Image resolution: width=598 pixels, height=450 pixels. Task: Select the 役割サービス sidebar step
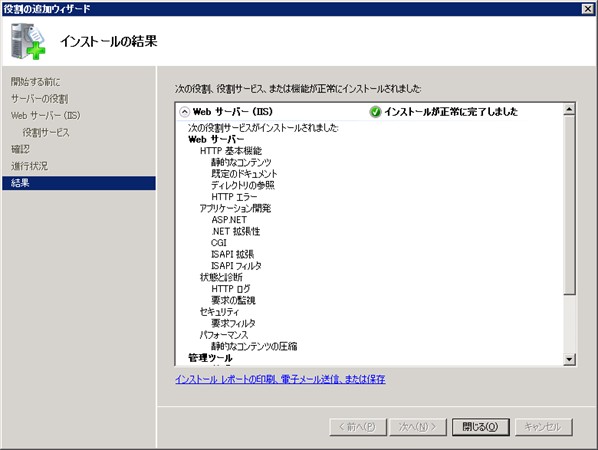click(x=46, y=132)
